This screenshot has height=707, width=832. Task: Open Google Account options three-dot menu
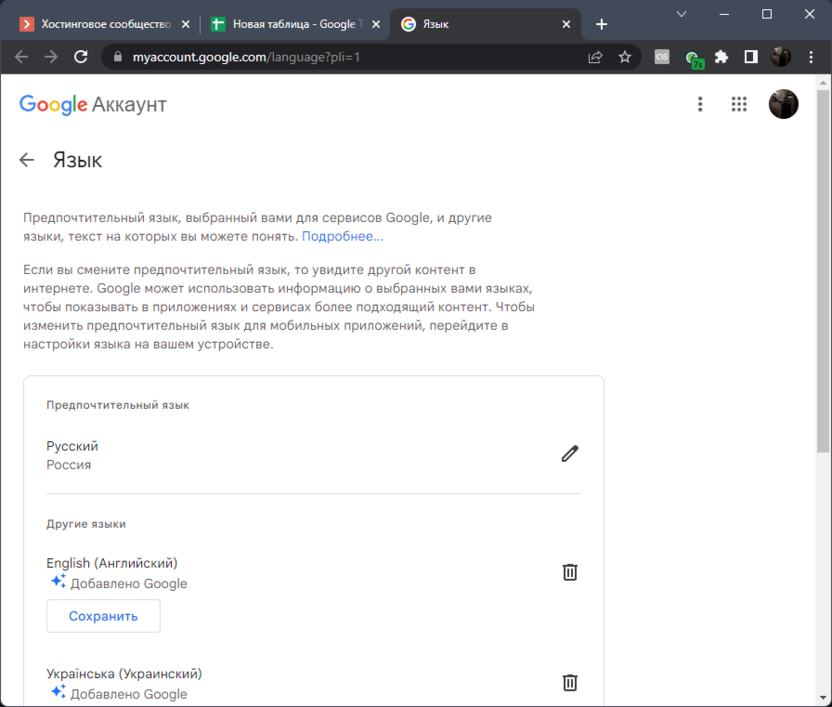pos(700,104)
